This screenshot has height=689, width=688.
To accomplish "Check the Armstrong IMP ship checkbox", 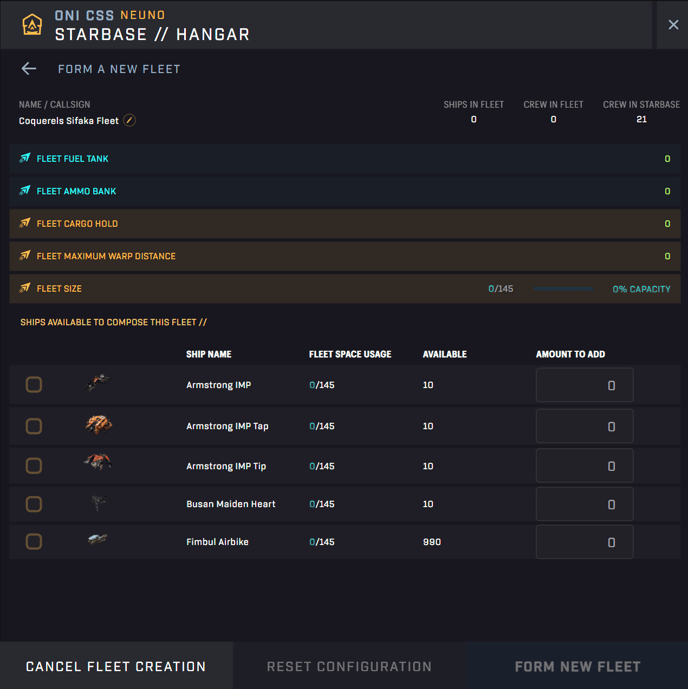I will coord(34,385).
